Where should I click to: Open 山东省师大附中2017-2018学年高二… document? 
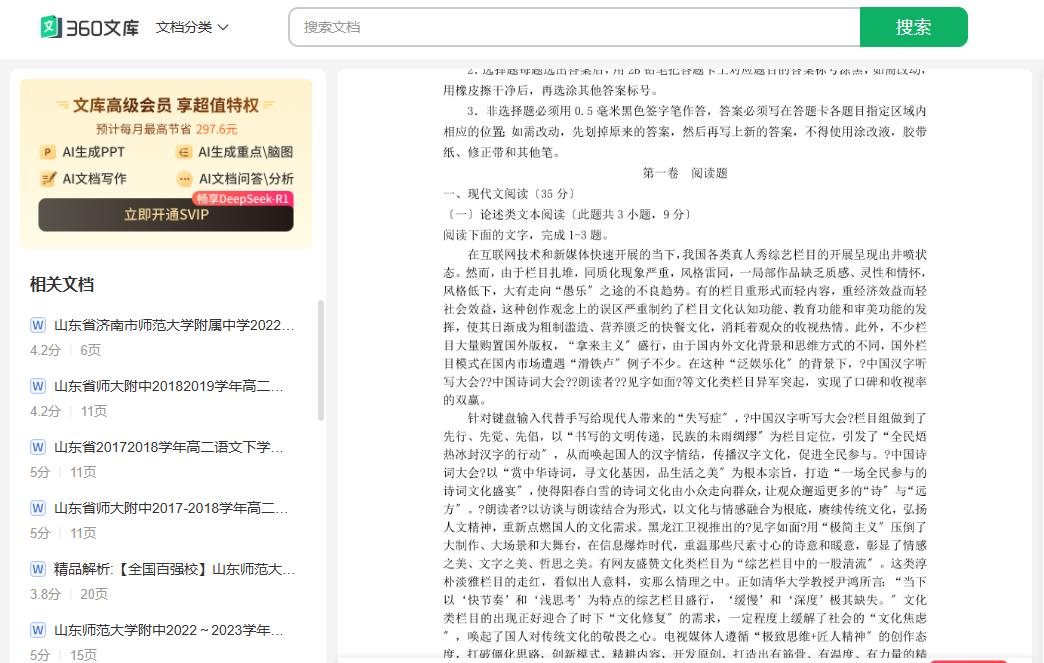point(170,509)
